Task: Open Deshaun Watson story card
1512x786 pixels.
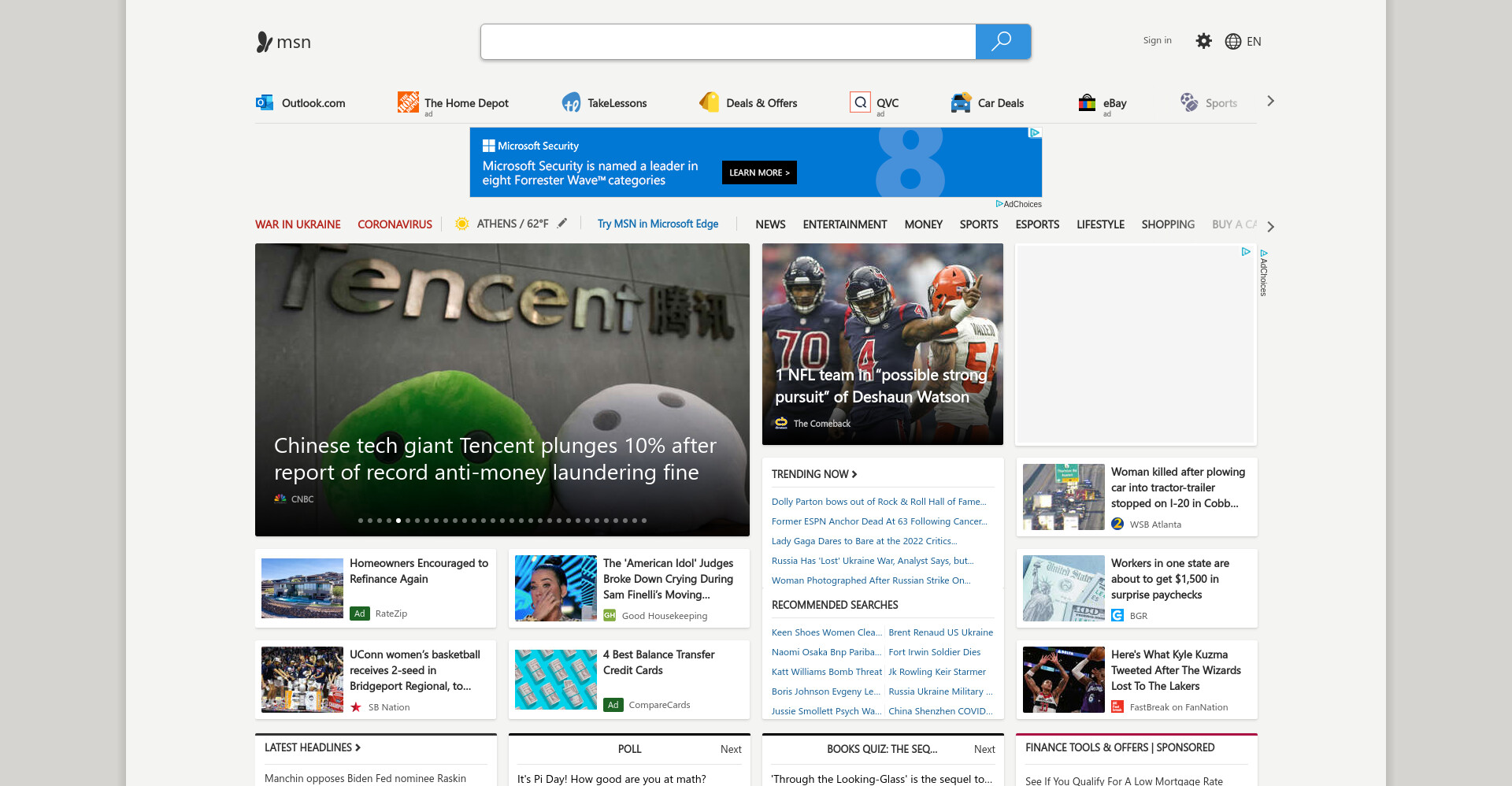Action: pyautogui.click(x=883, y=344)
